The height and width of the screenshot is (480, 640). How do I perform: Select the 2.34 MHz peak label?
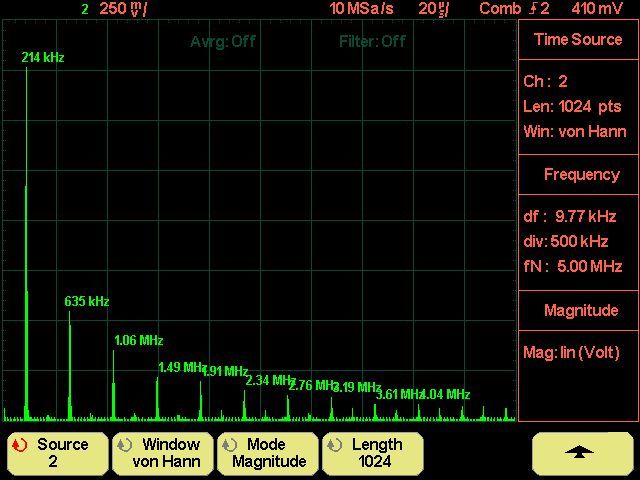click(269, 380)
